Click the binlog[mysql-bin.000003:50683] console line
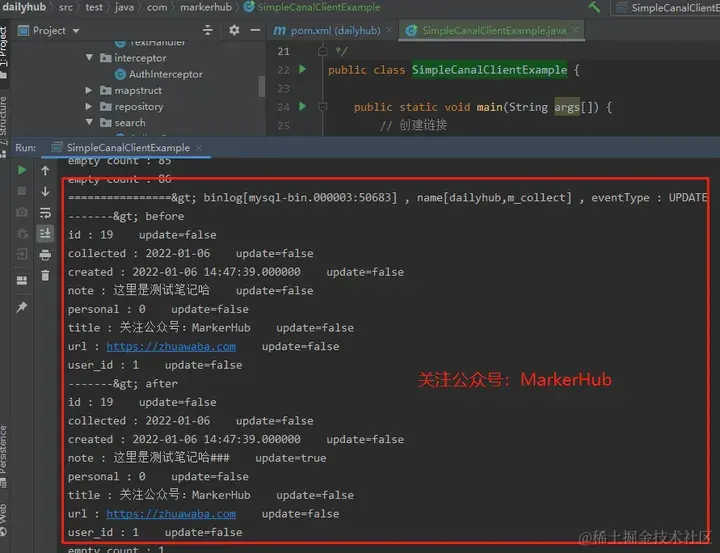 tap(388, 198)
